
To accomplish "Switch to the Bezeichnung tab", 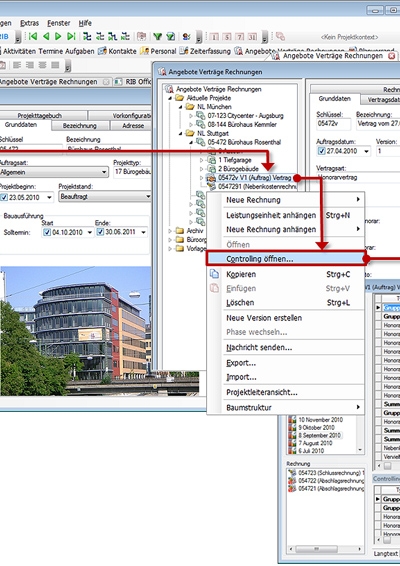I will click(x=80, y=126).
